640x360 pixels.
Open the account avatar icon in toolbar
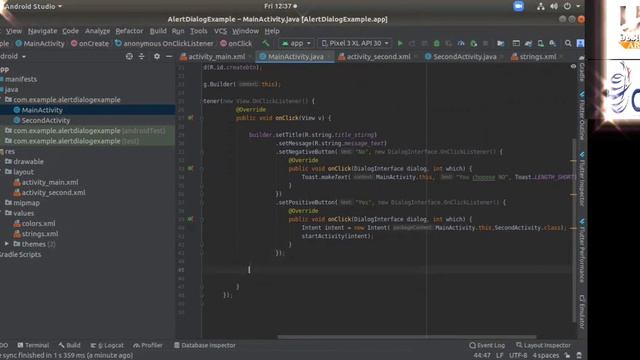580,43
